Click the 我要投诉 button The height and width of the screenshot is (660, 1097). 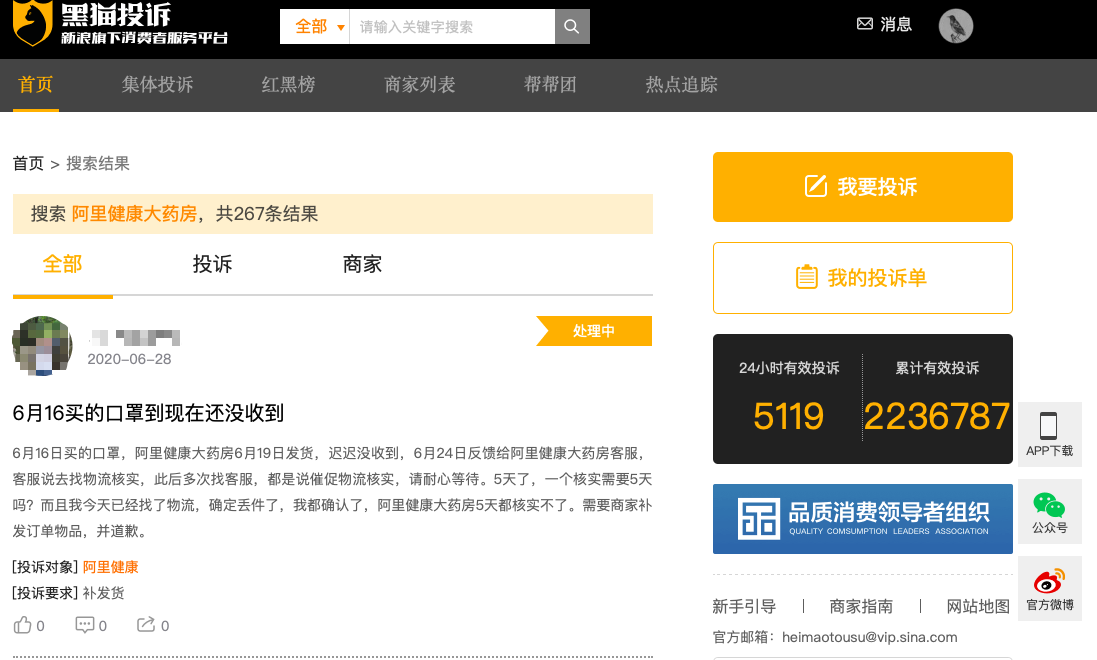coord(863,187)
